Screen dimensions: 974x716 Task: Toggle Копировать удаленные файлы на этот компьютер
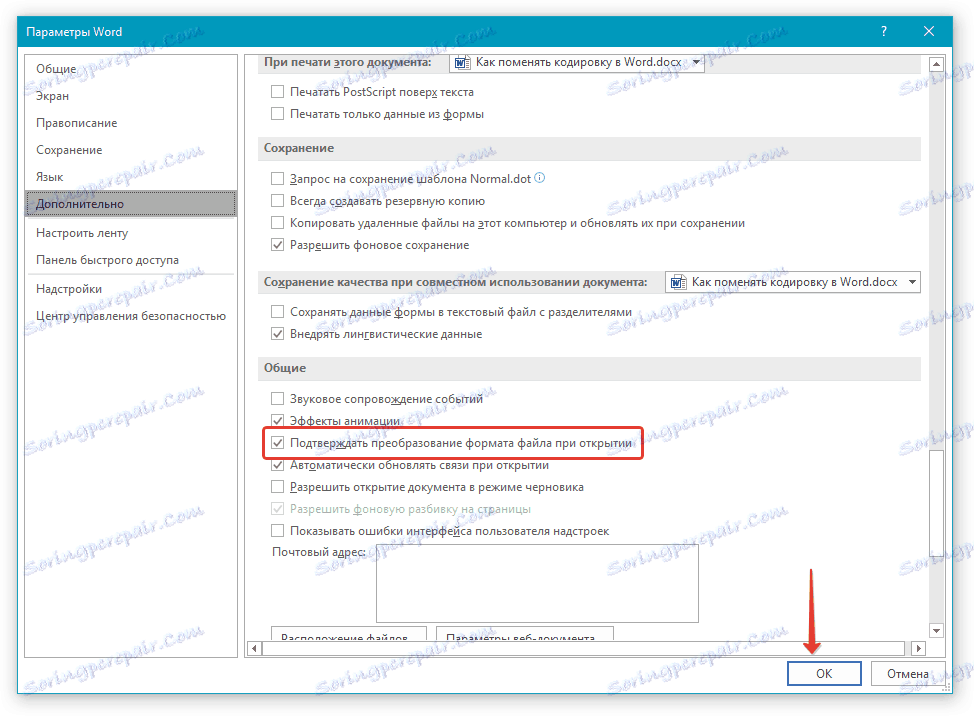278,222
